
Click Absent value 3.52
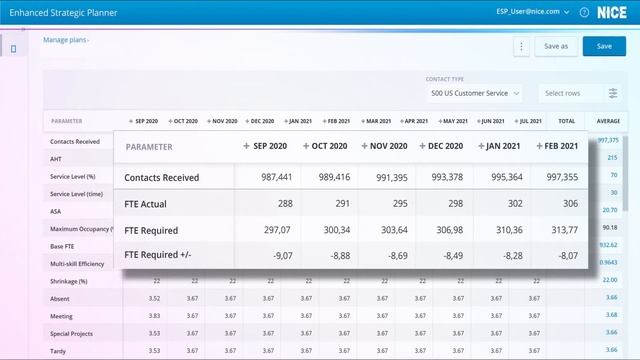point(154,298)
